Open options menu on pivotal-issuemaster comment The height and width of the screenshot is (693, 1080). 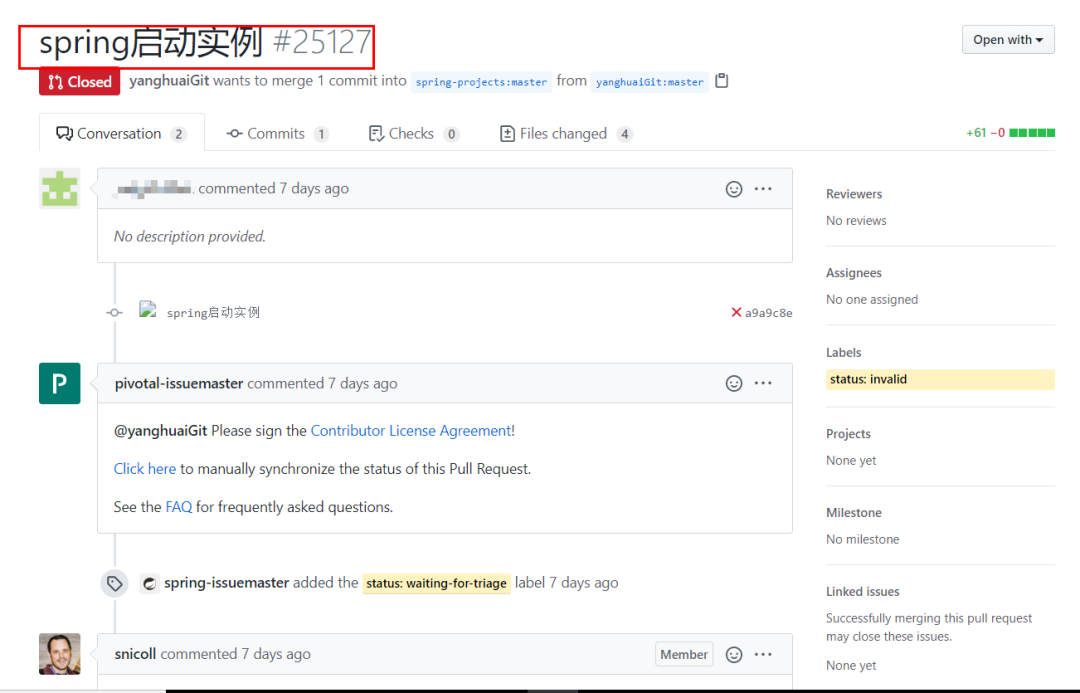point(762,383)
